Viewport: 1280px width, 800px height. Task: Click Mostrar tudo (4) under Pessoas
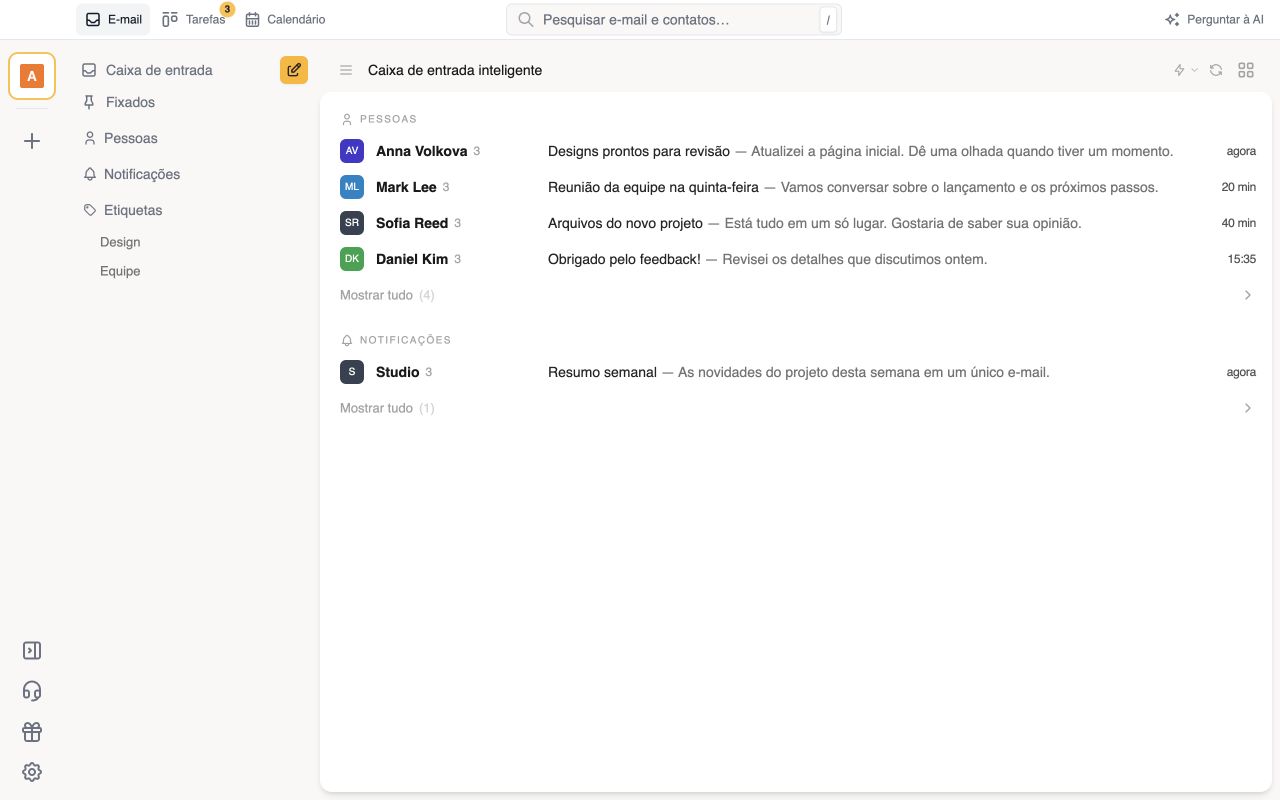(x=387, y=295)
